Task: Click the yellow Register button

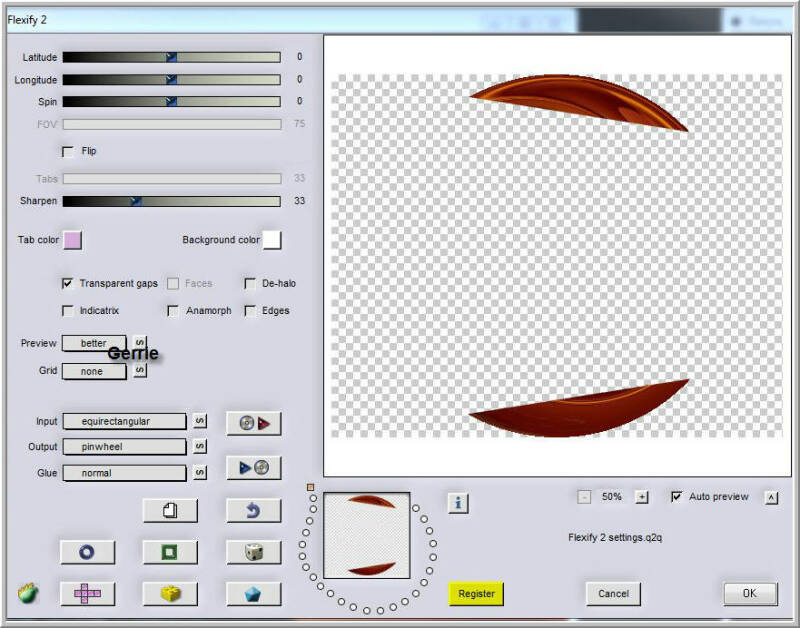Action: (x=476, y=593)
